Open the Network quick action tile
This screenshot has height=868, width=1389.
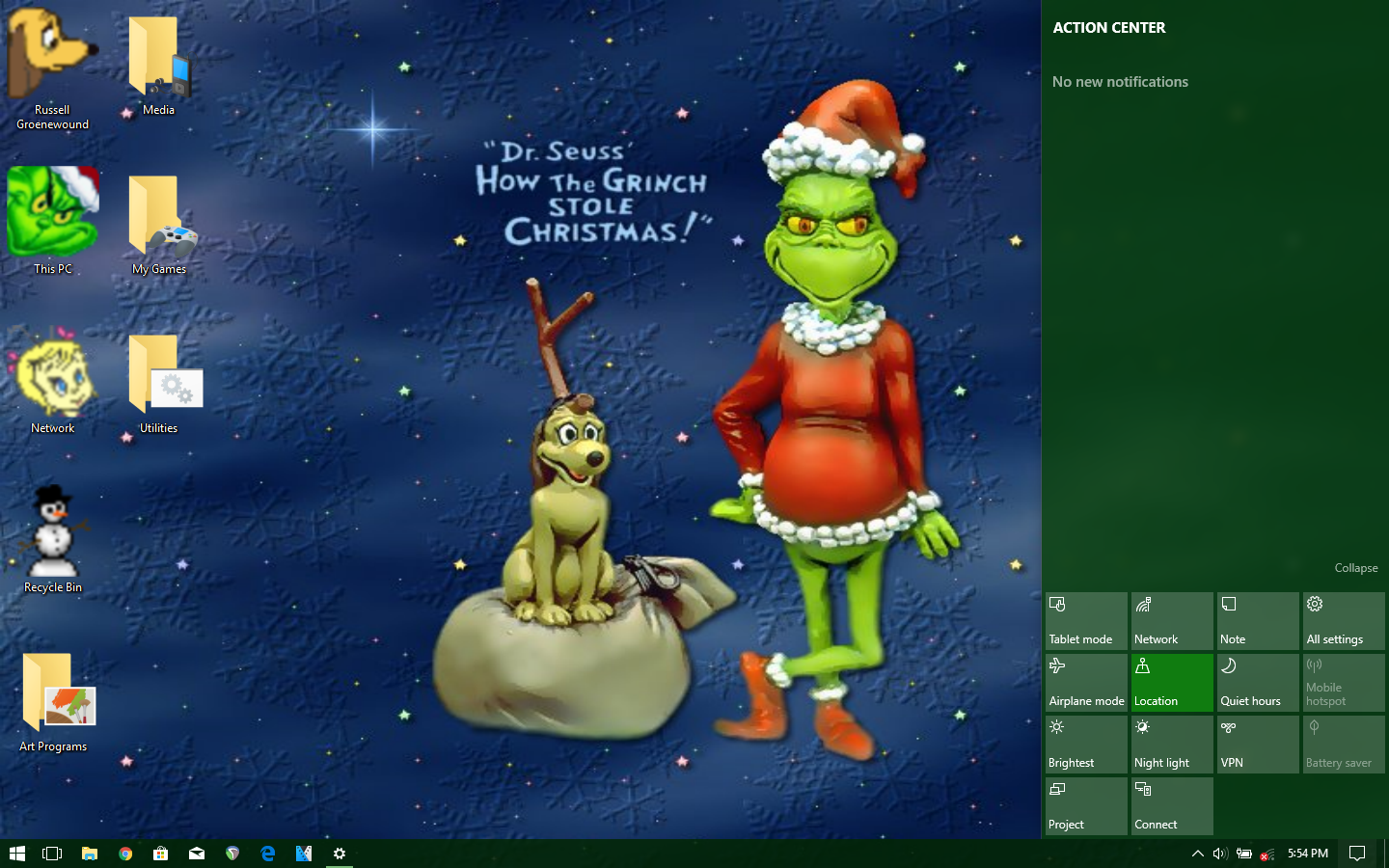(x=1172, y=621)
